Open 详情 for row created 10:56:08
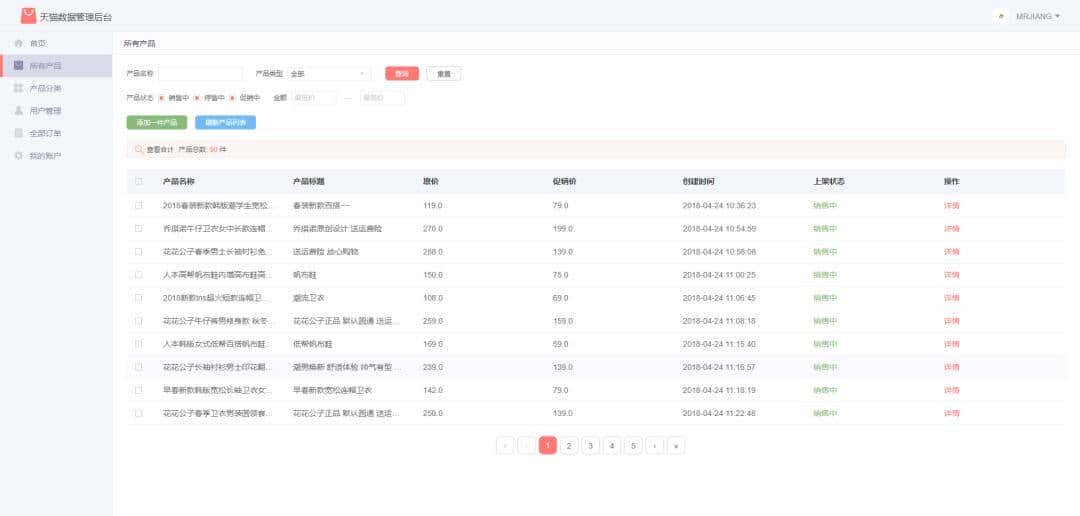 (952, 251)
